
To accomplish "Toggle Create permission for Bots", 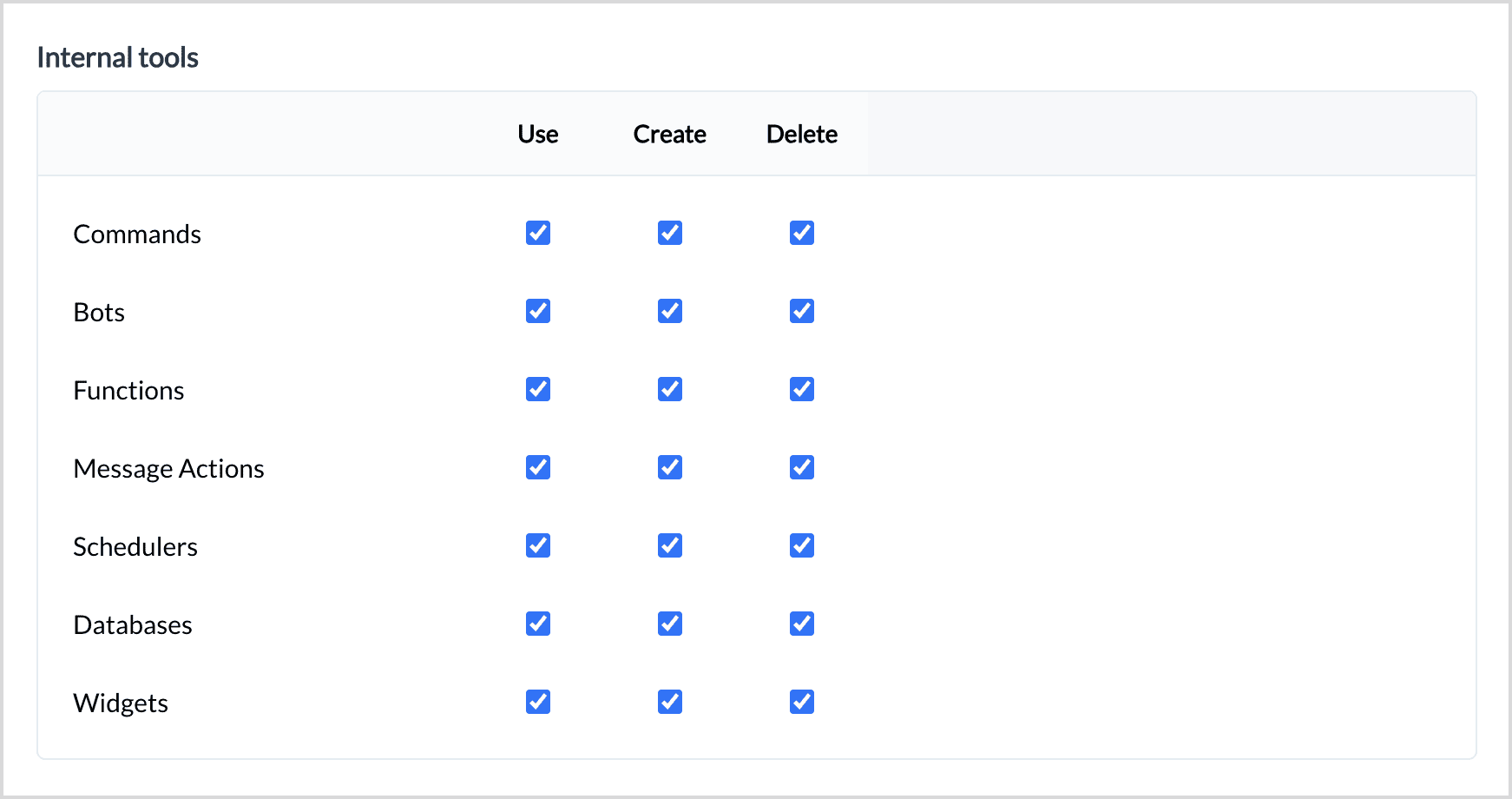I will click(x=670, y=311).
